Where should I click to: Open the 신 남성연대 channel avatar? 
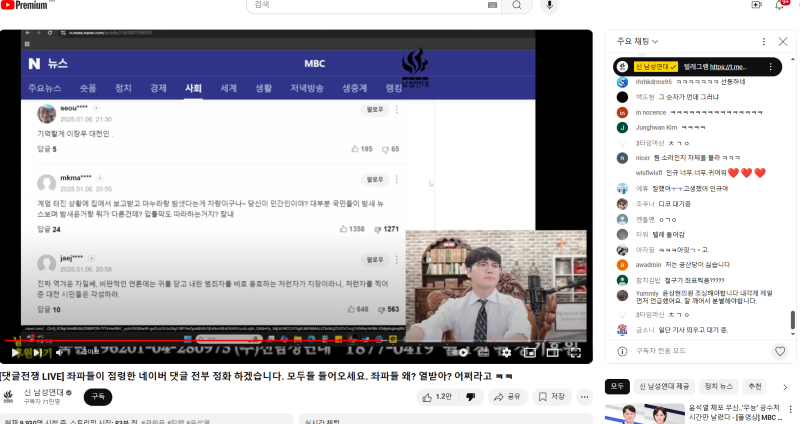(9, 396)
